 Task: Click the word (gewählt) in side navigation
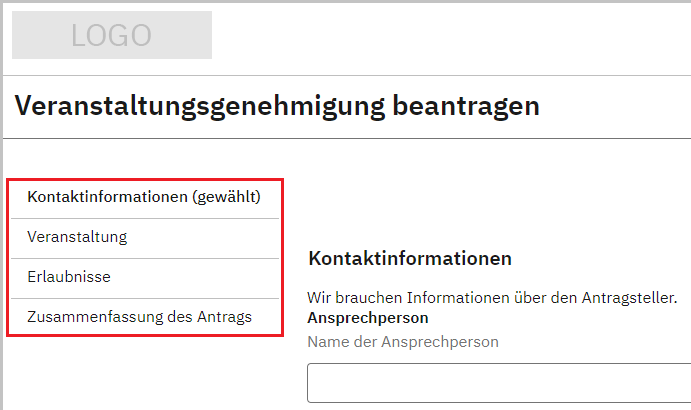click(226, 197)
